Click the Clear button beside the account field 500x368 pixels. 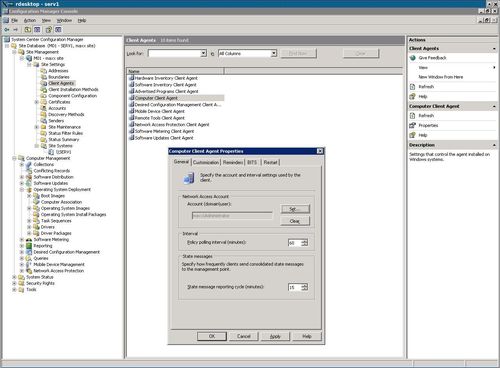tap(295, 221)
